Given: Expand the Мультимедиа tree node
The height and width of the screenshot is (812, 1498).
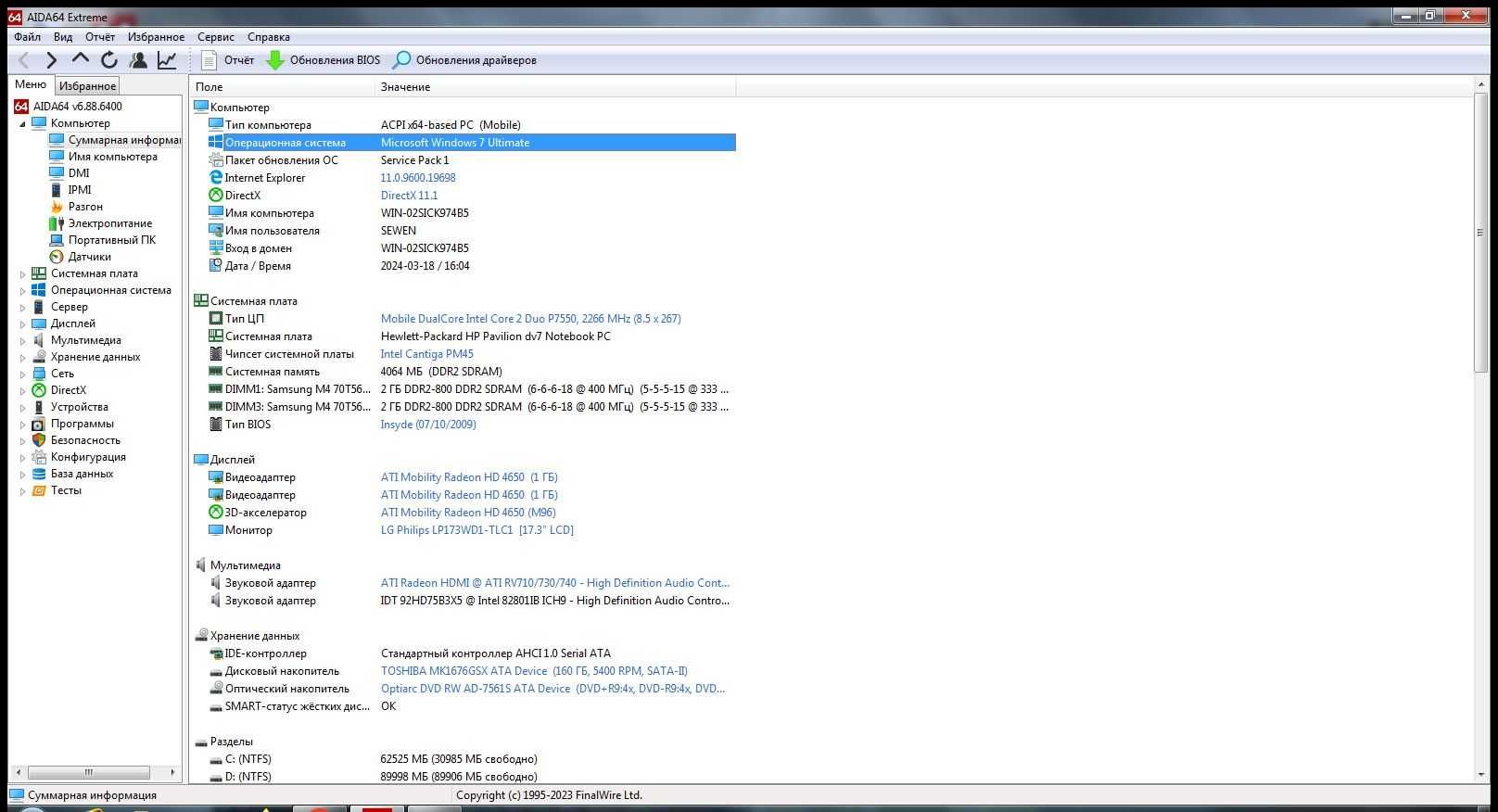Looking at the screenshot, I should coord(22,341).
